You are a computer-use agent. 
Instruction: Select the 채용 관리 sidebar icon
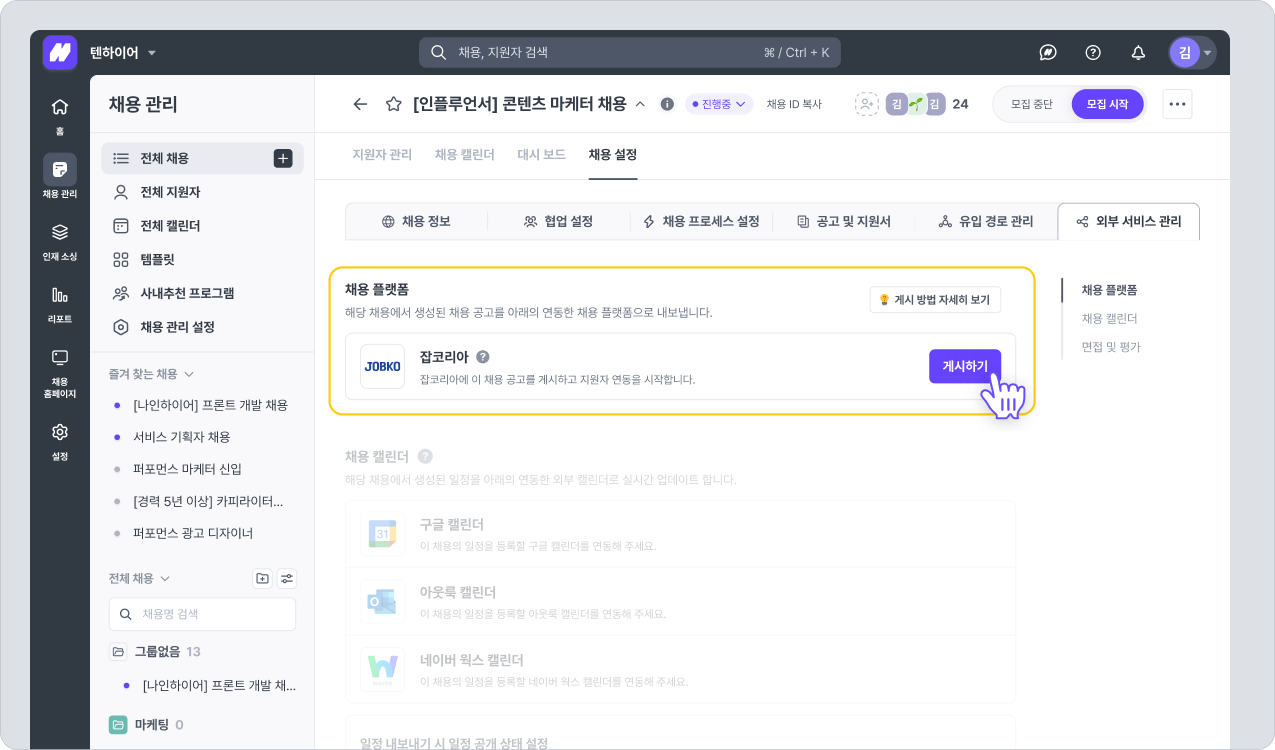[x=60, y=176]
